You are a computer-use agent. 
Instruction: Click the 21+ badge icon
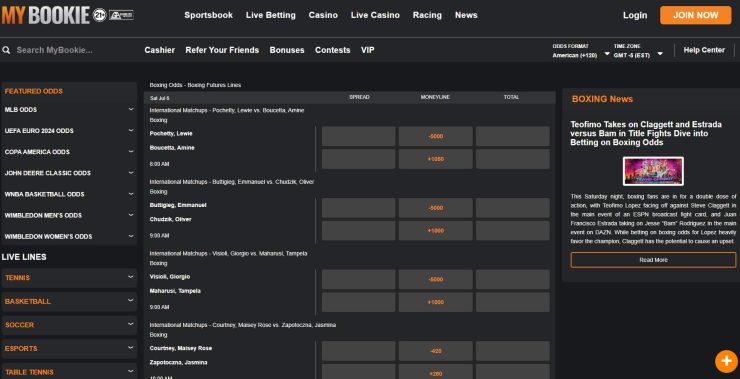tap(99, 15)
